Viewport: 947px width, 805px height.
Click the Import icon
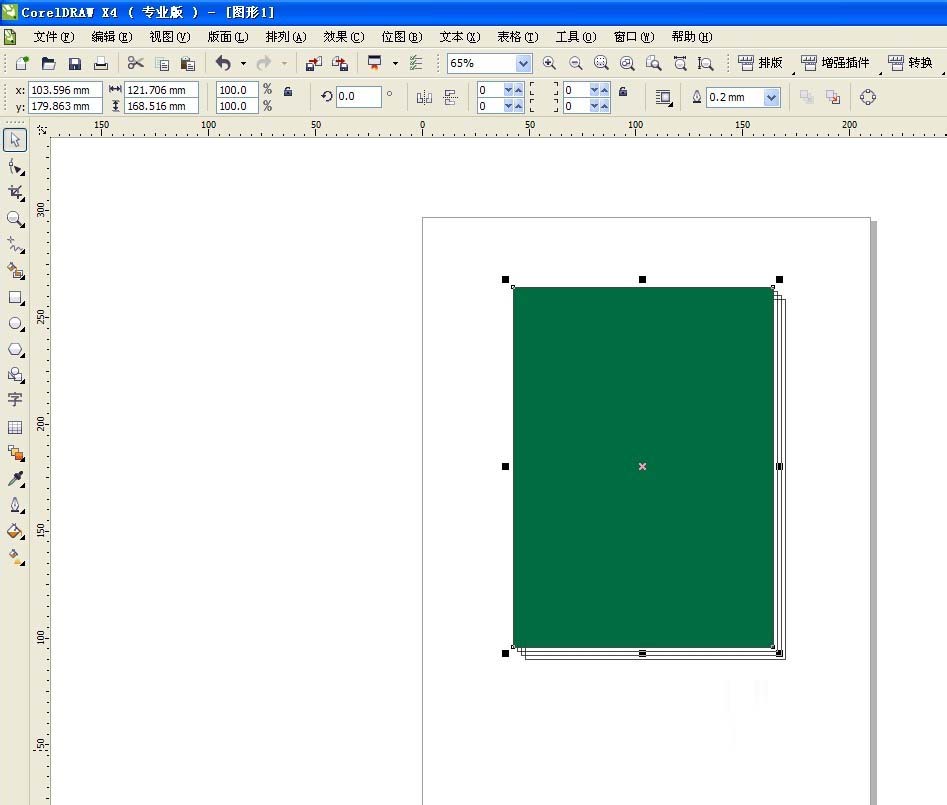point(313,63)
